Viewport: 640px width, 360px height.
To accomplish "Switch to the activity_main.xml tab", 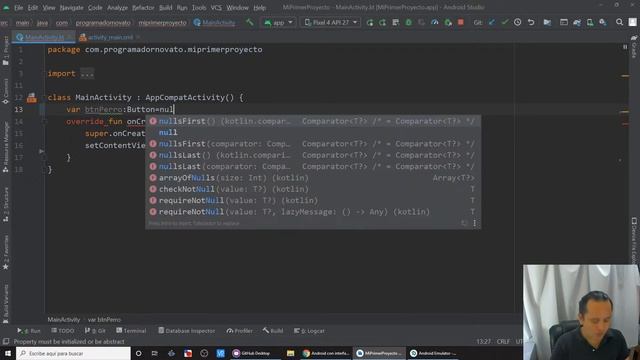I will [x=110, y=37].
